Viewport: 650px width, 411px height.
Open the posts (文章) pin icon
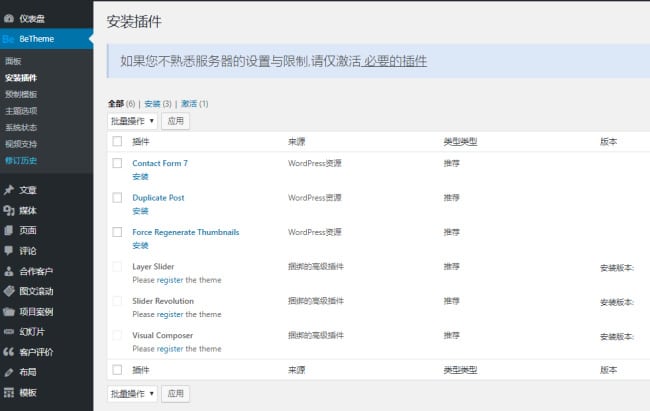click(x=9, y=190)
